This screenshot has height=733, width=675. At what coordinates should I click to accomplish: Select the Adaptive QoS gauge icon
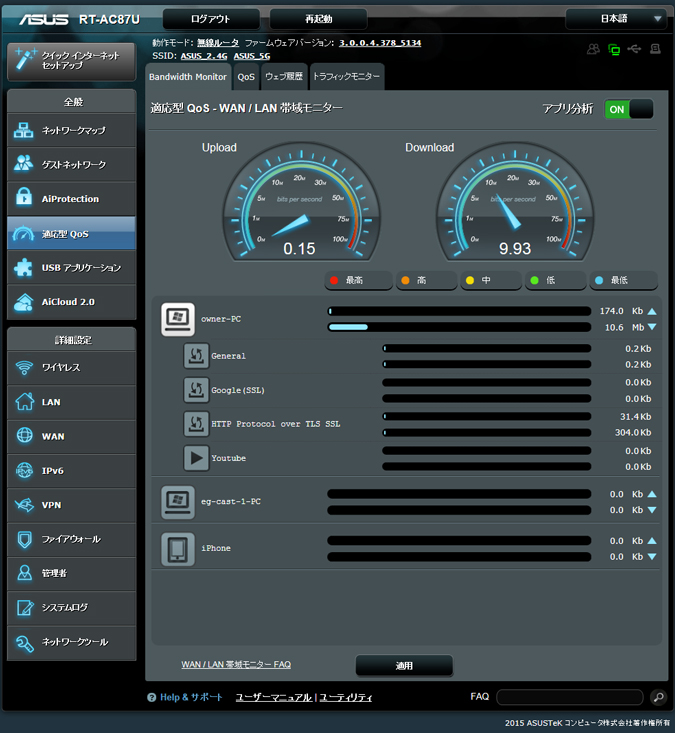(x=23, y=233)
